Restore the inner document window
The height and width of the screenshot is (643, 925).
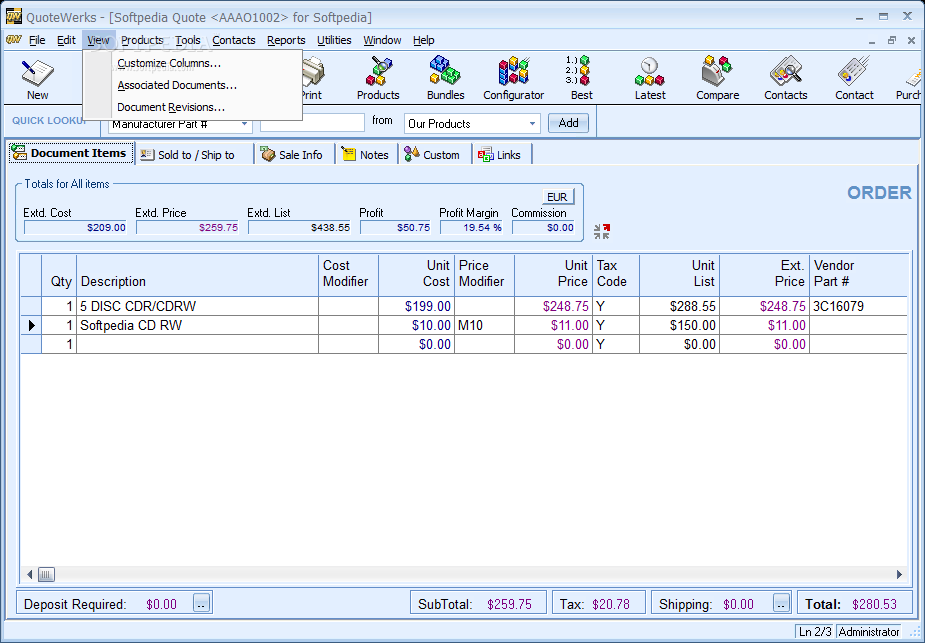(x=891, y=40)
